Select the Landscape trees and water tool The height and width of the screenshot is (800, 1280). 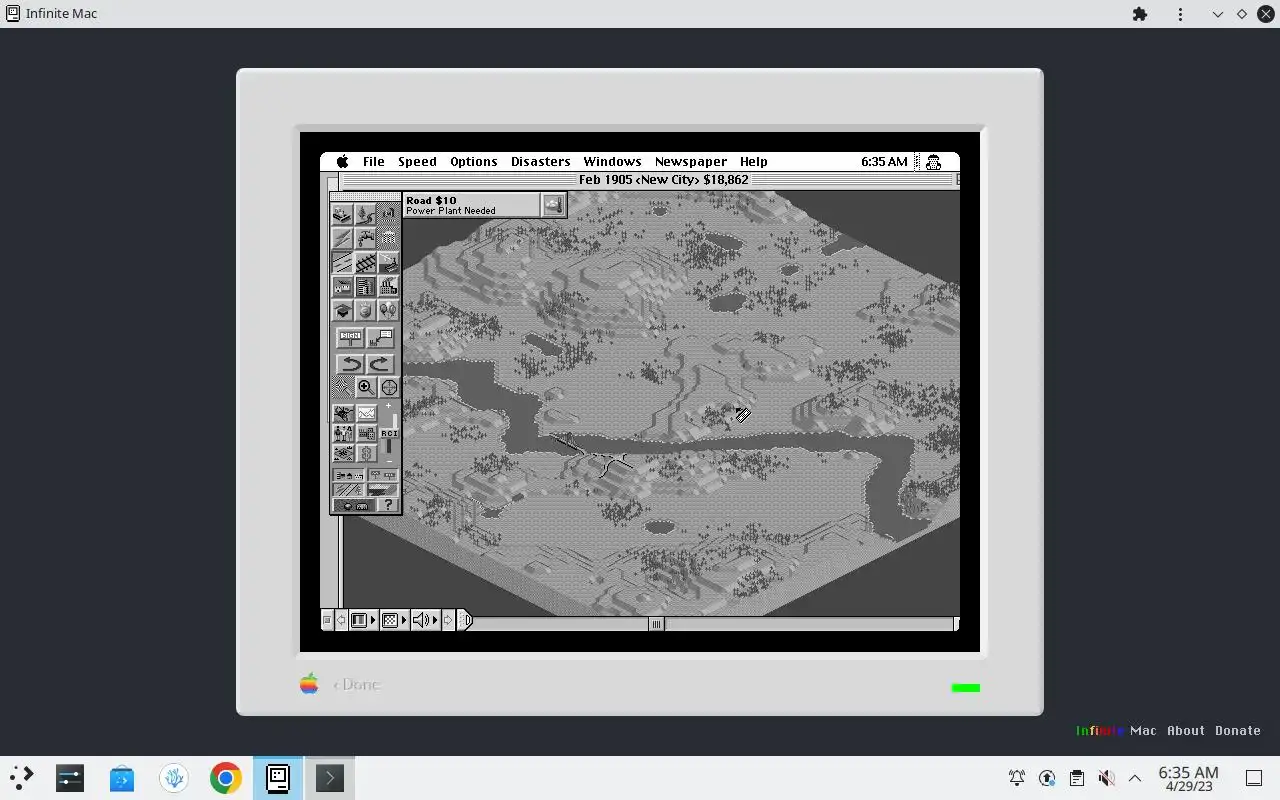point(365,214)
